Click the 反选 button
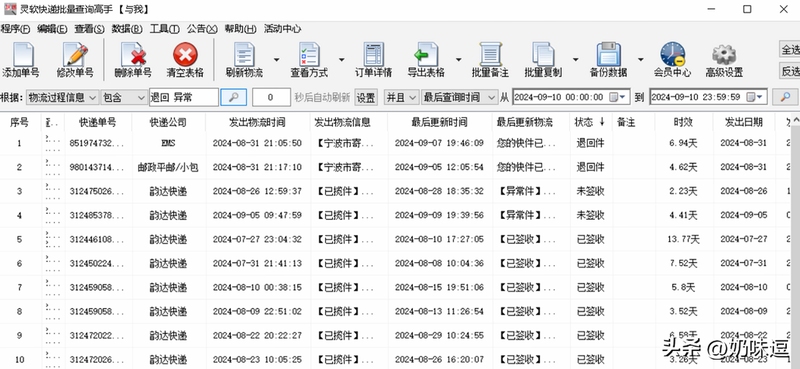Viewport: 800px width, 369px height. pyautogui.click(x=790, y=71)
